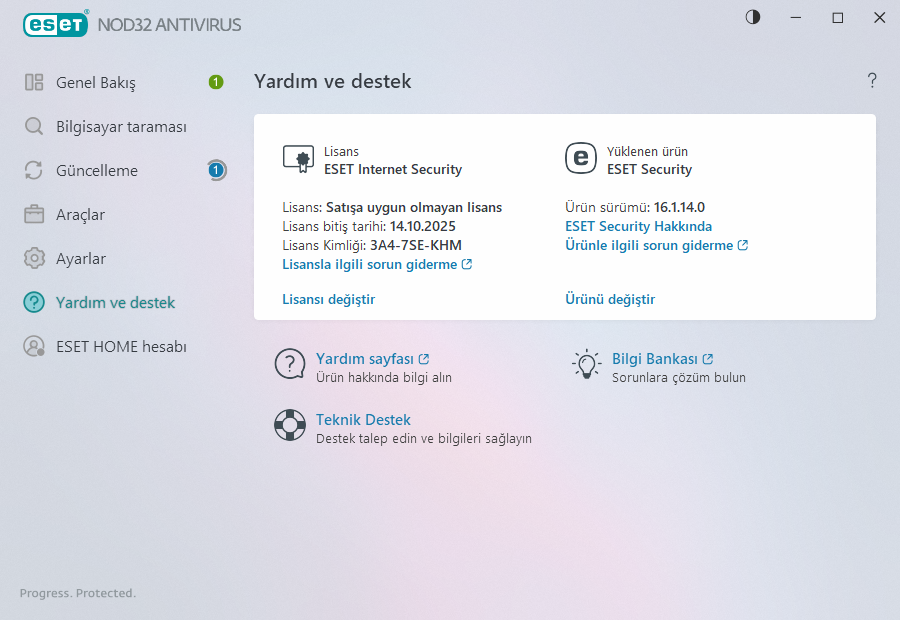Click external-link icon after Ürünle ilgili sorun giderme

(x=743, y=245)
